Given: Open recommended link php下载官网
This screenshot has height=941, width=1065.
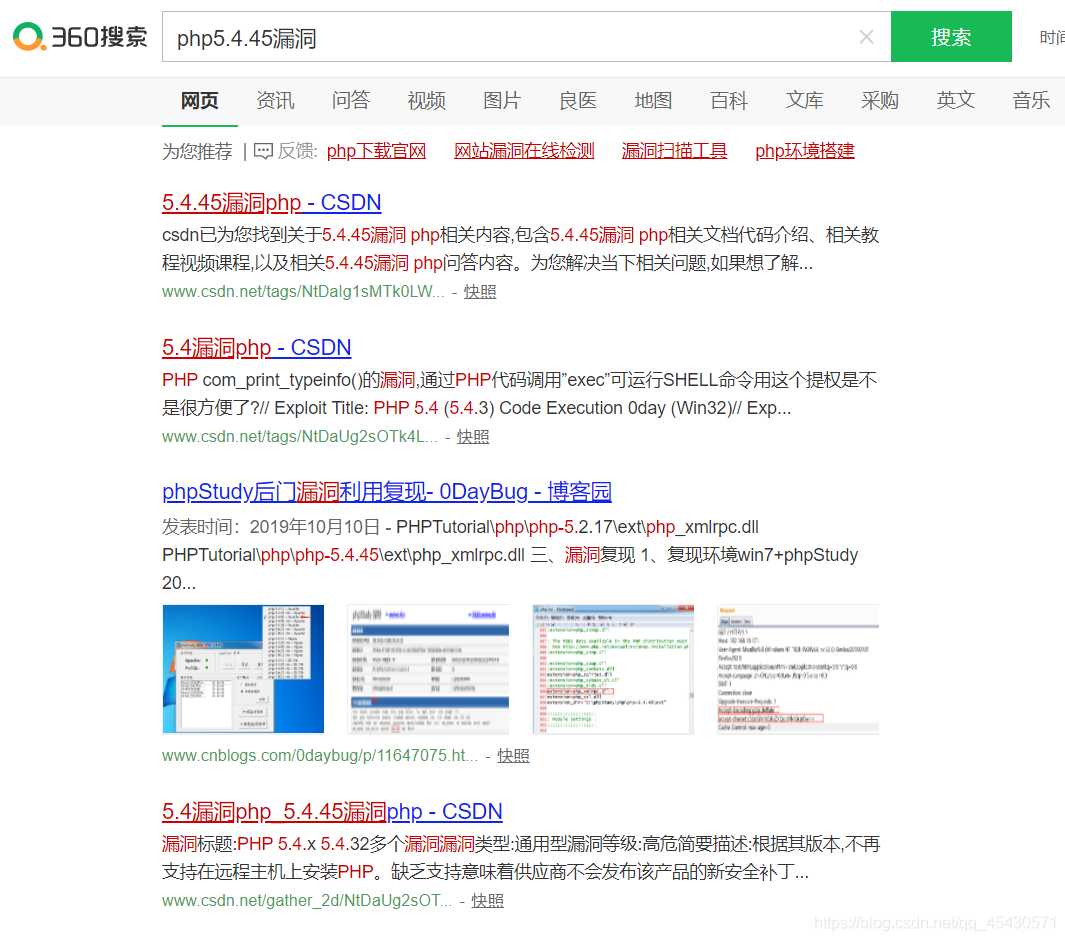Looking at the screenshot, I should coord(376,151).
